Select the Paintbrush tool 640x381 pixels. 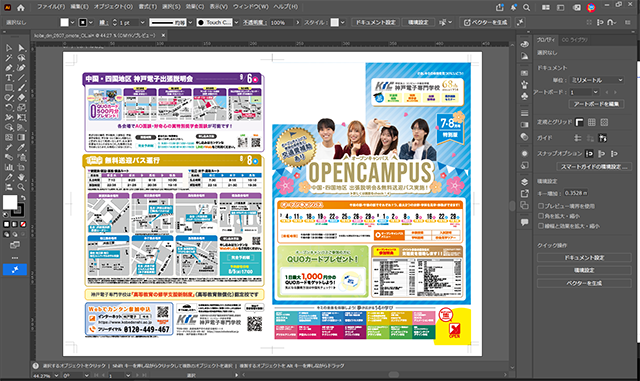coord(21,87)
